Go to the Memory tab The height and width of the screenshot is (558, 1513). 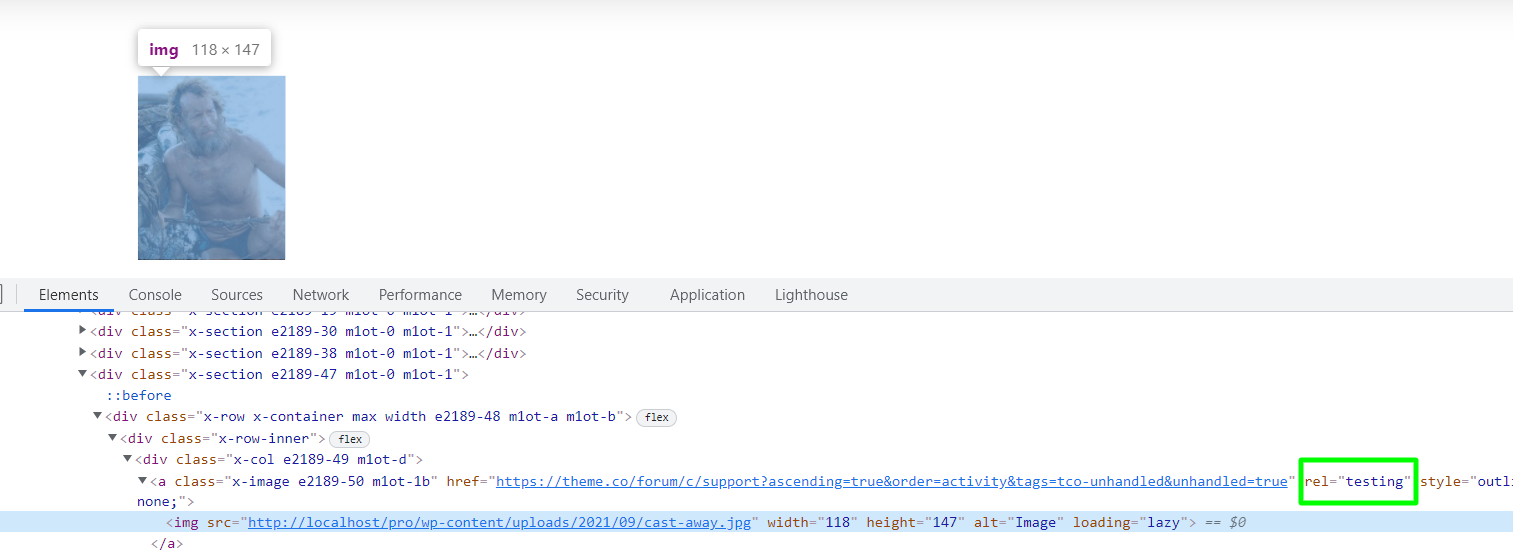(x=519, y=295)
